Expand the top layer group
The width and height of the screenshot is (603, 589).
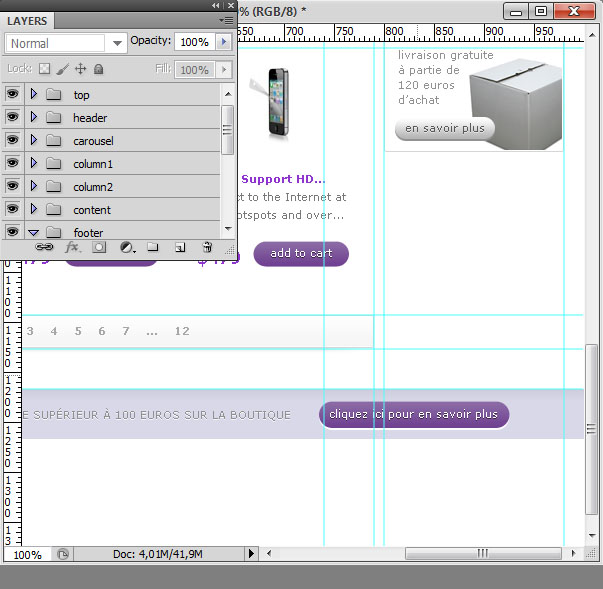pyautogui.click(x=33, y=94)
